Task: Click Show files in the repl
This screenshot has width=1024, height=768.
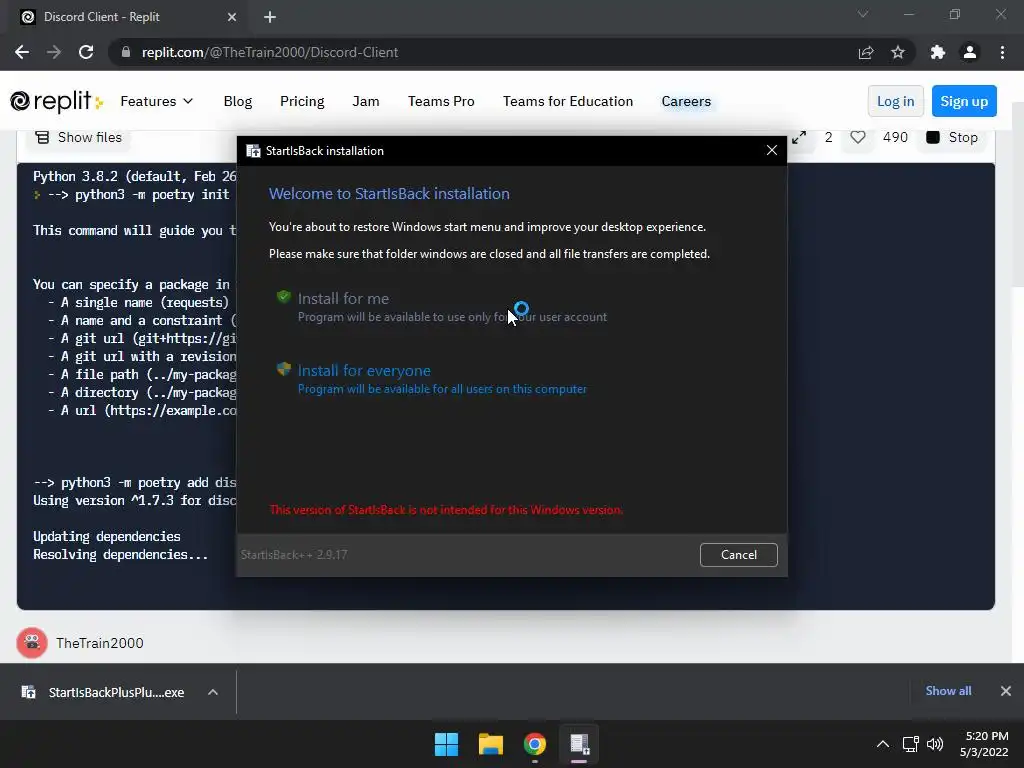Action: [x=78, y=137]
